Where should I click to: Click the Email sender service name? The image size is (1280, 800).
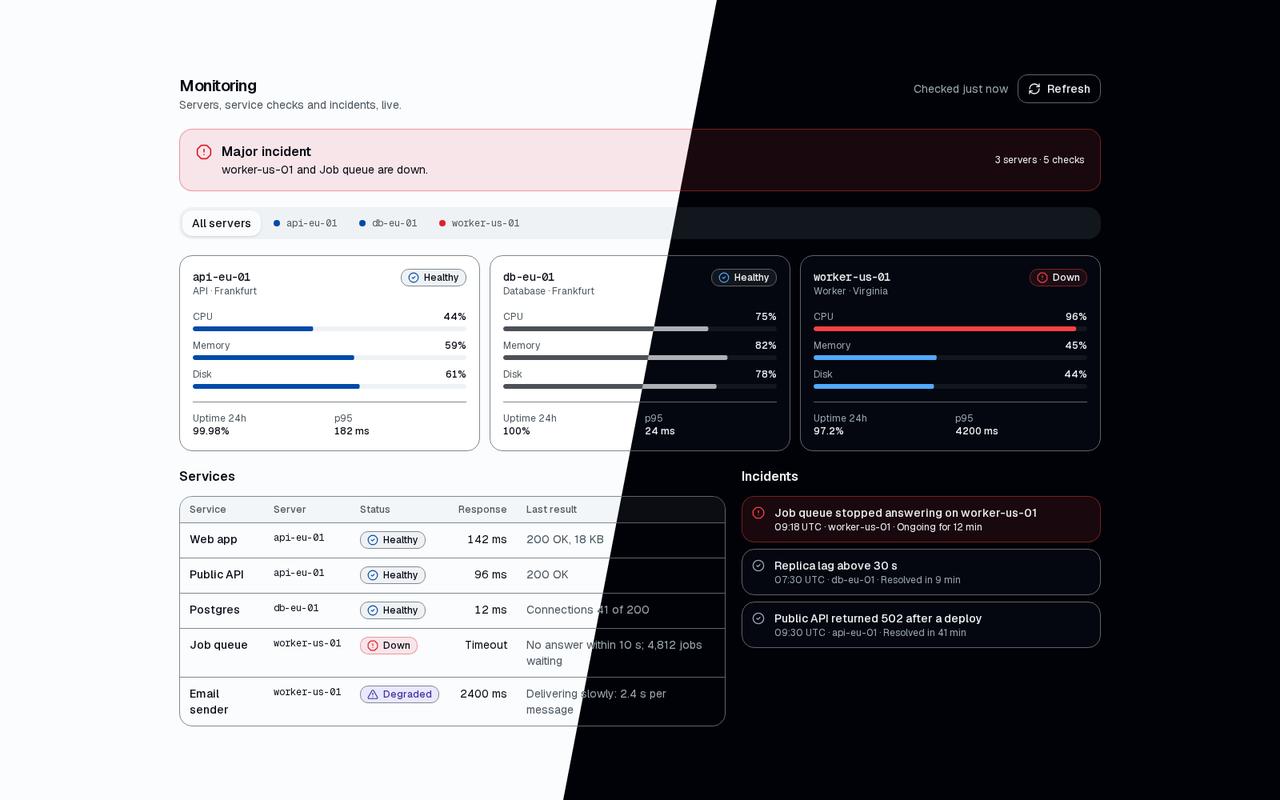coord(209,701)
